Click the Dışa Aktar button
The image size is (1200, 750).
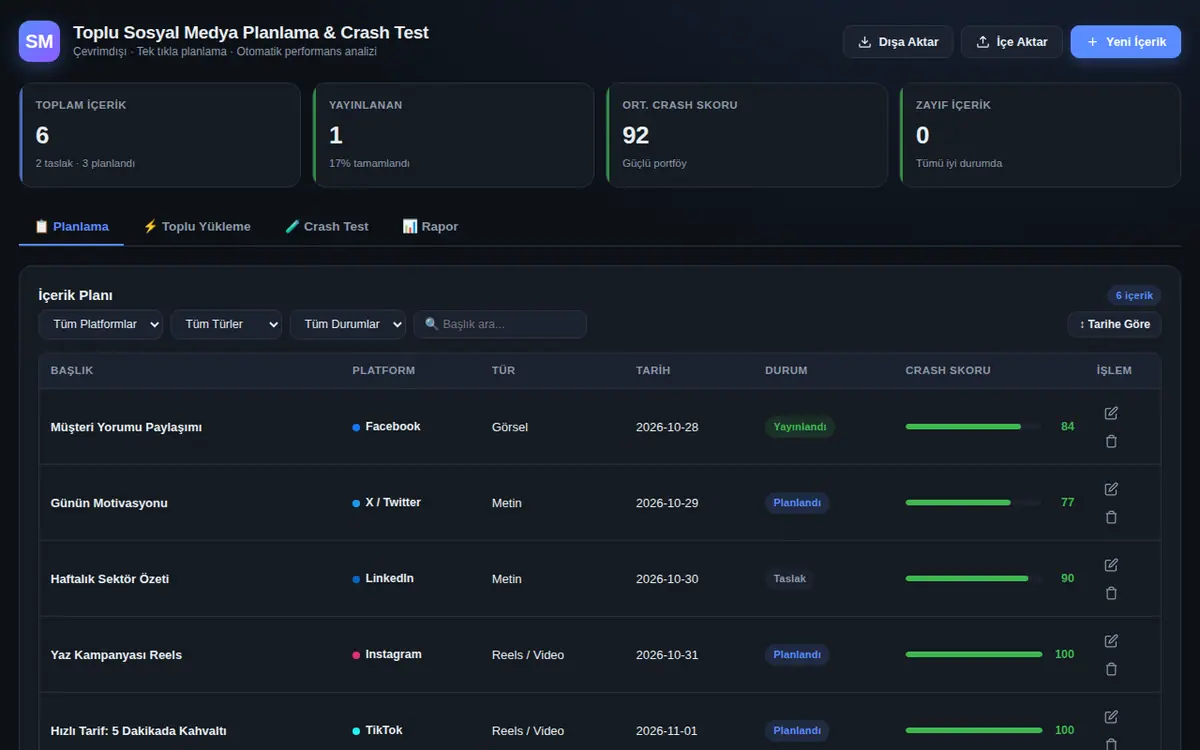898,42
